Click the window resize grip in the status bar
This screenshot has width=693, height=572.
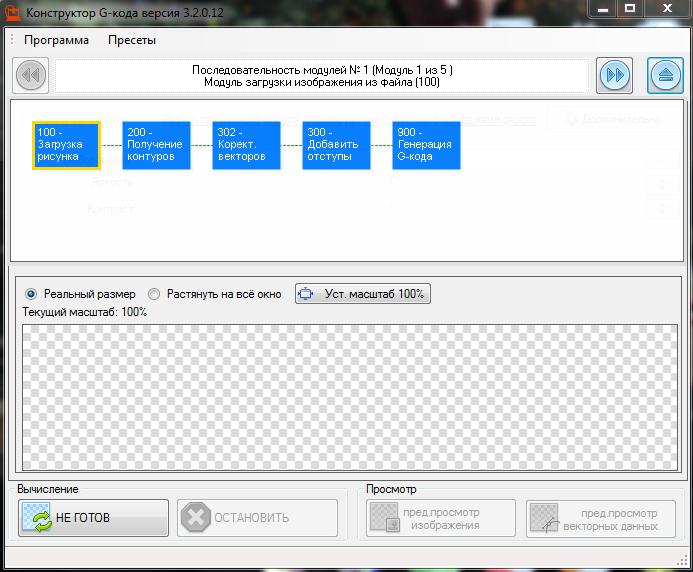[x=682, y=560]
